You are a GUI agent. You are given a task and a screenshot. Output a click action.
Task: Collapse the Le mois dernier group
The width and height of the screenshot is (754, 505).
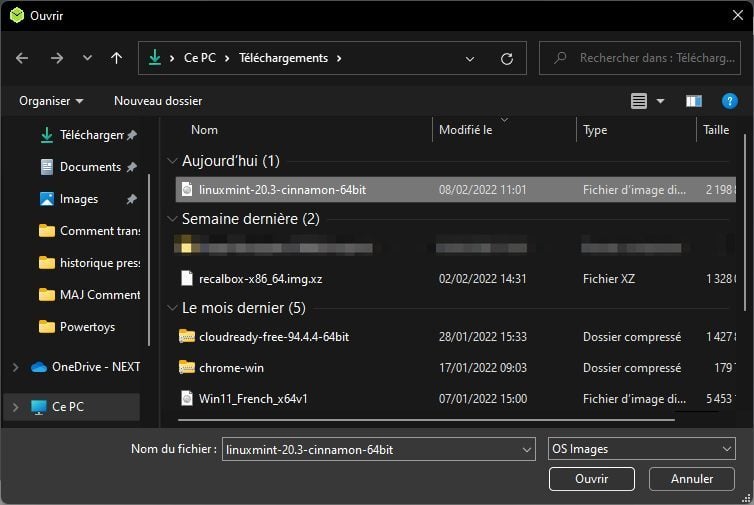pos(172,308)
